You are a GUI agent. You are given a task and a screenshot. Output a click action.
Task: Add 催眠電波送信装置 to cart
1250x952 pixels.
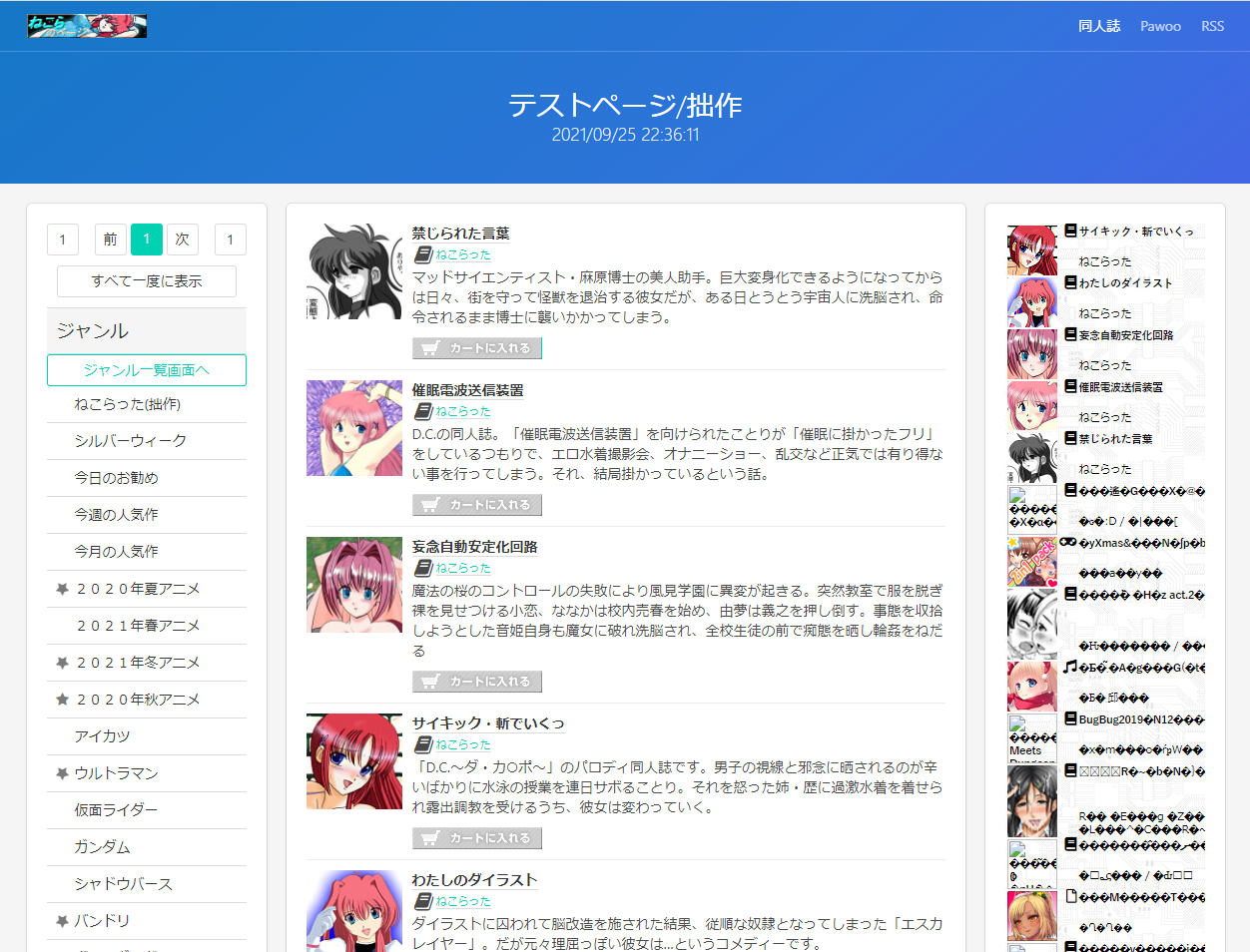(477, 505)
